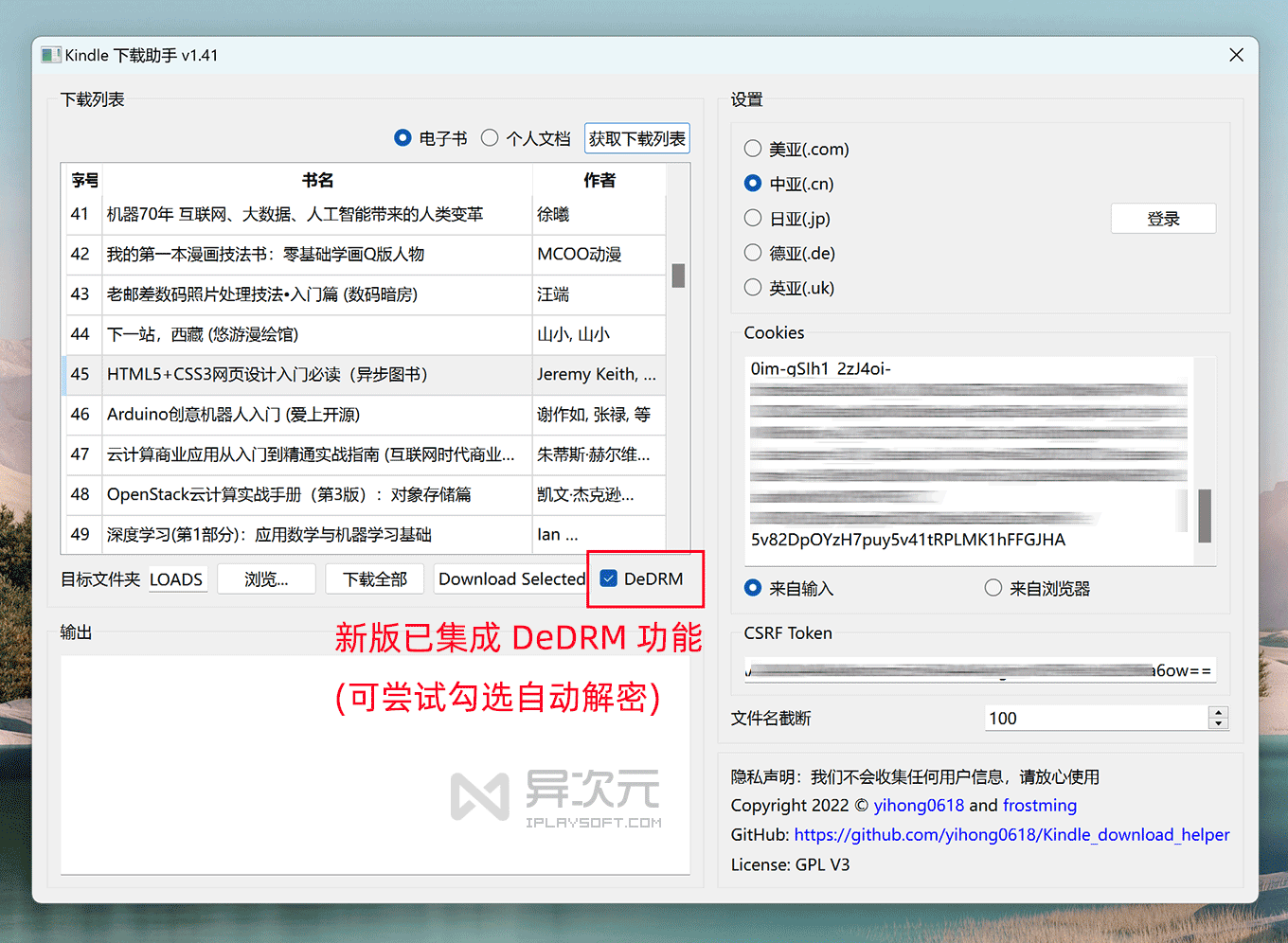
Task: Click the book list scrollbar thumb
Action: coord(678,276)
